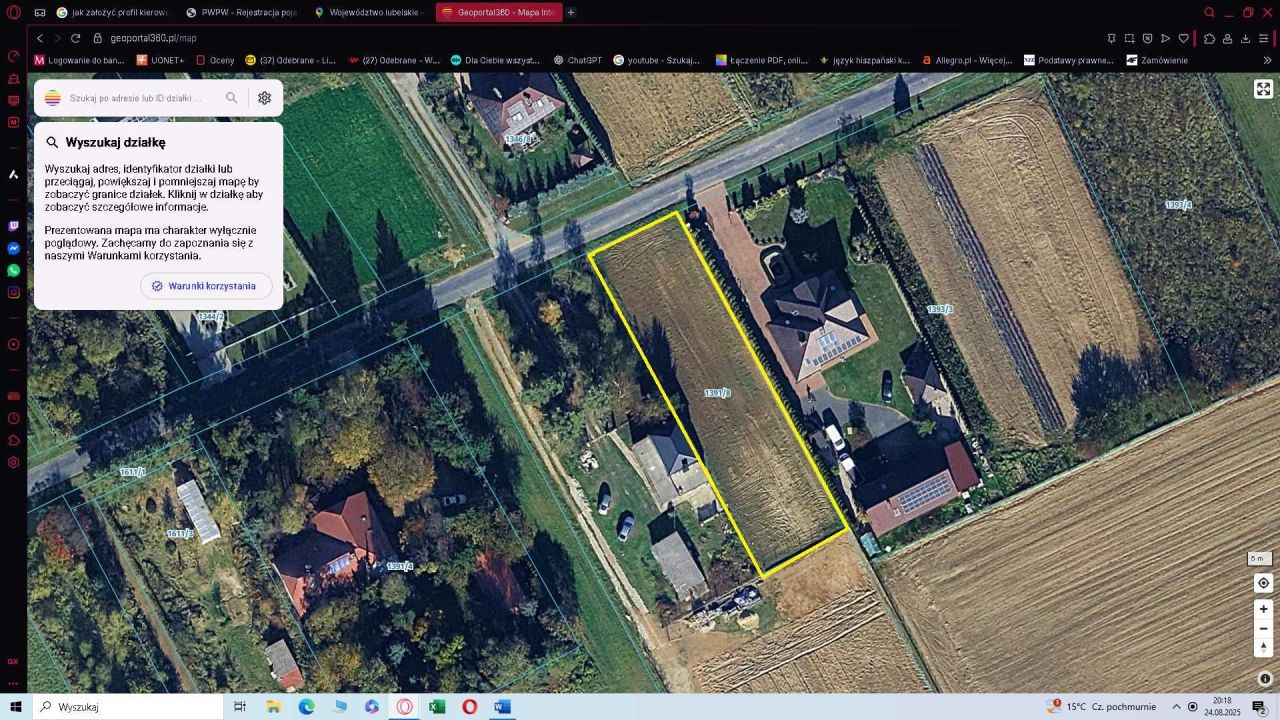Click the downloads tray icon in the browser toolbar

[1244, 38]
